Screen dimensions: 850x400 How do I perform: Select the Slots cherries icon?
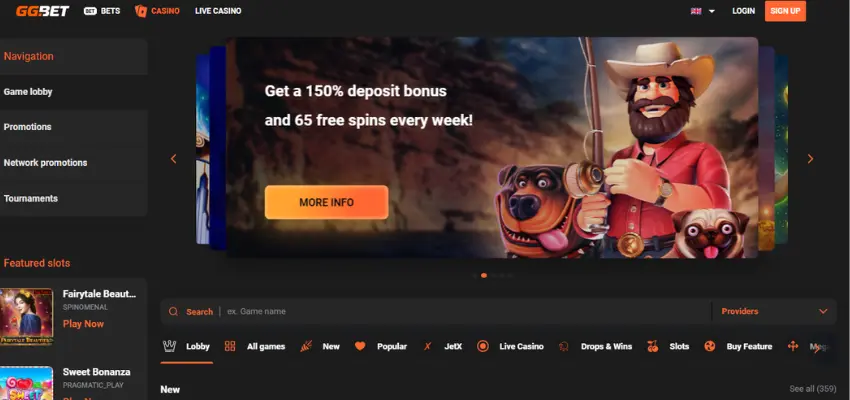point(653,346)
